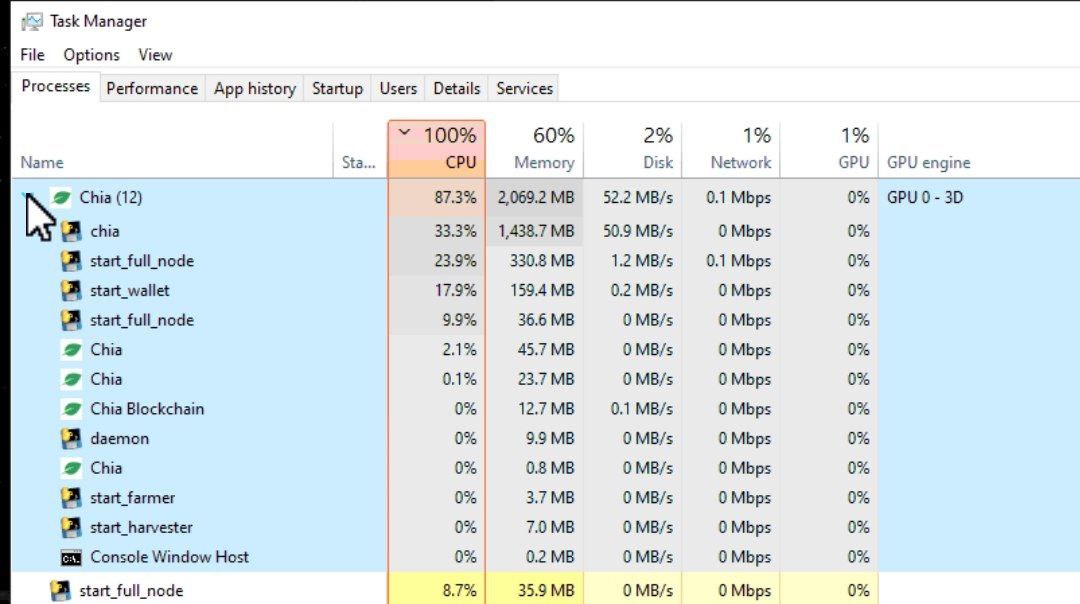Click the leaf icon of Chia using 0.1% CPU
The height and width of the screenshot is (604, 1080).
click(72, 379)
